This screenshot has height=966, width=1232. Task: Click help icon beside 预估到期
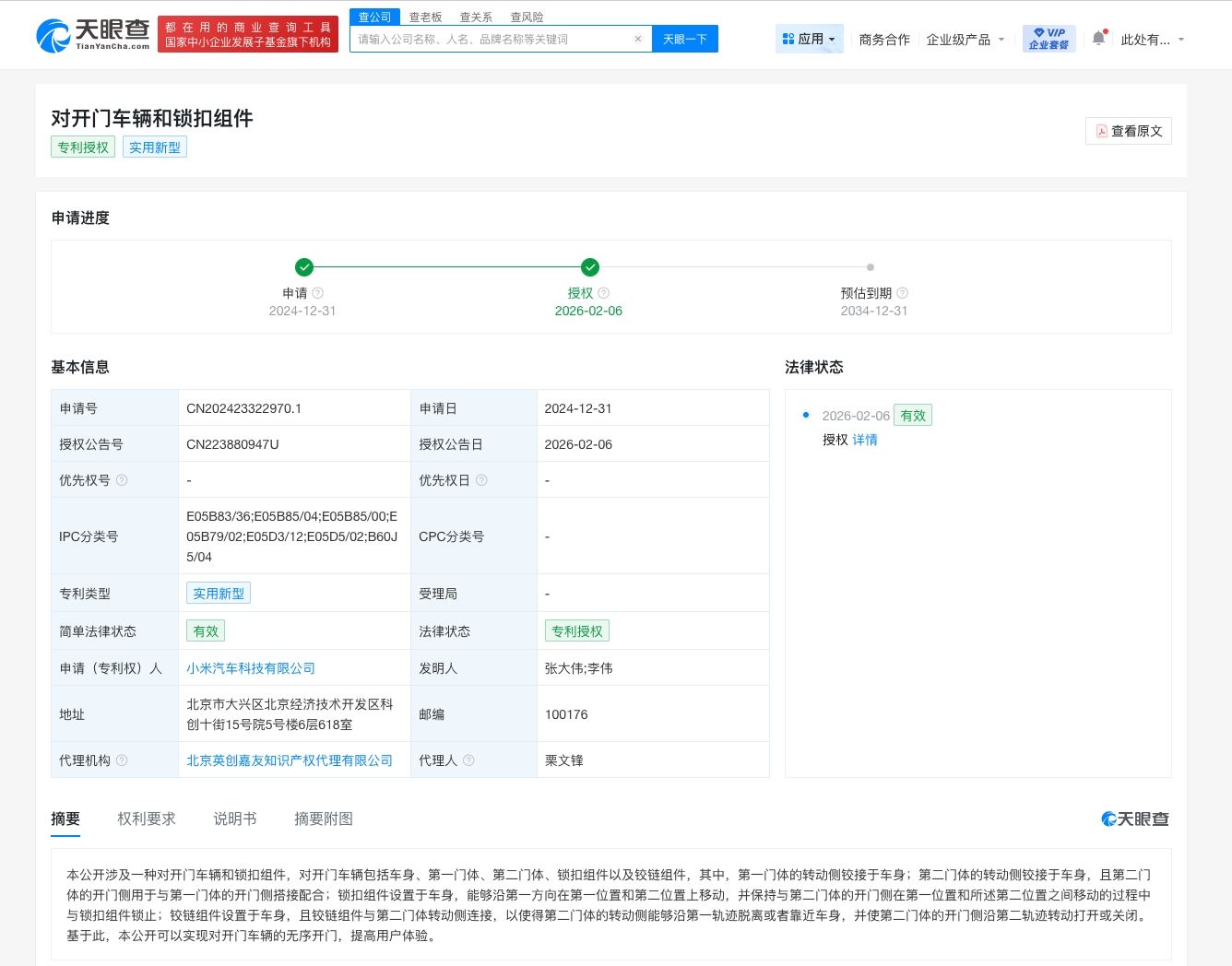(903, 293)
